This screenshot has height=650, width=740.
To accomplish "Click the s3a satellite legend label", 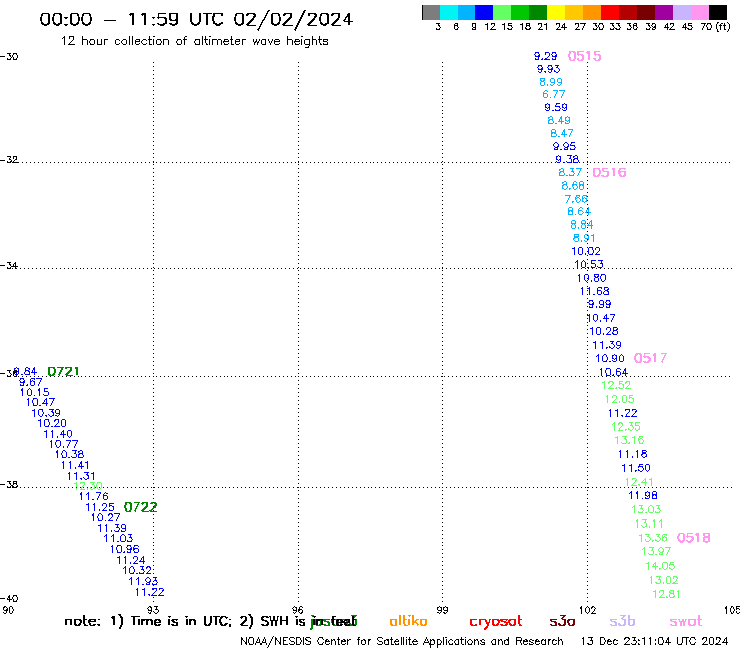I will point(562,622).
